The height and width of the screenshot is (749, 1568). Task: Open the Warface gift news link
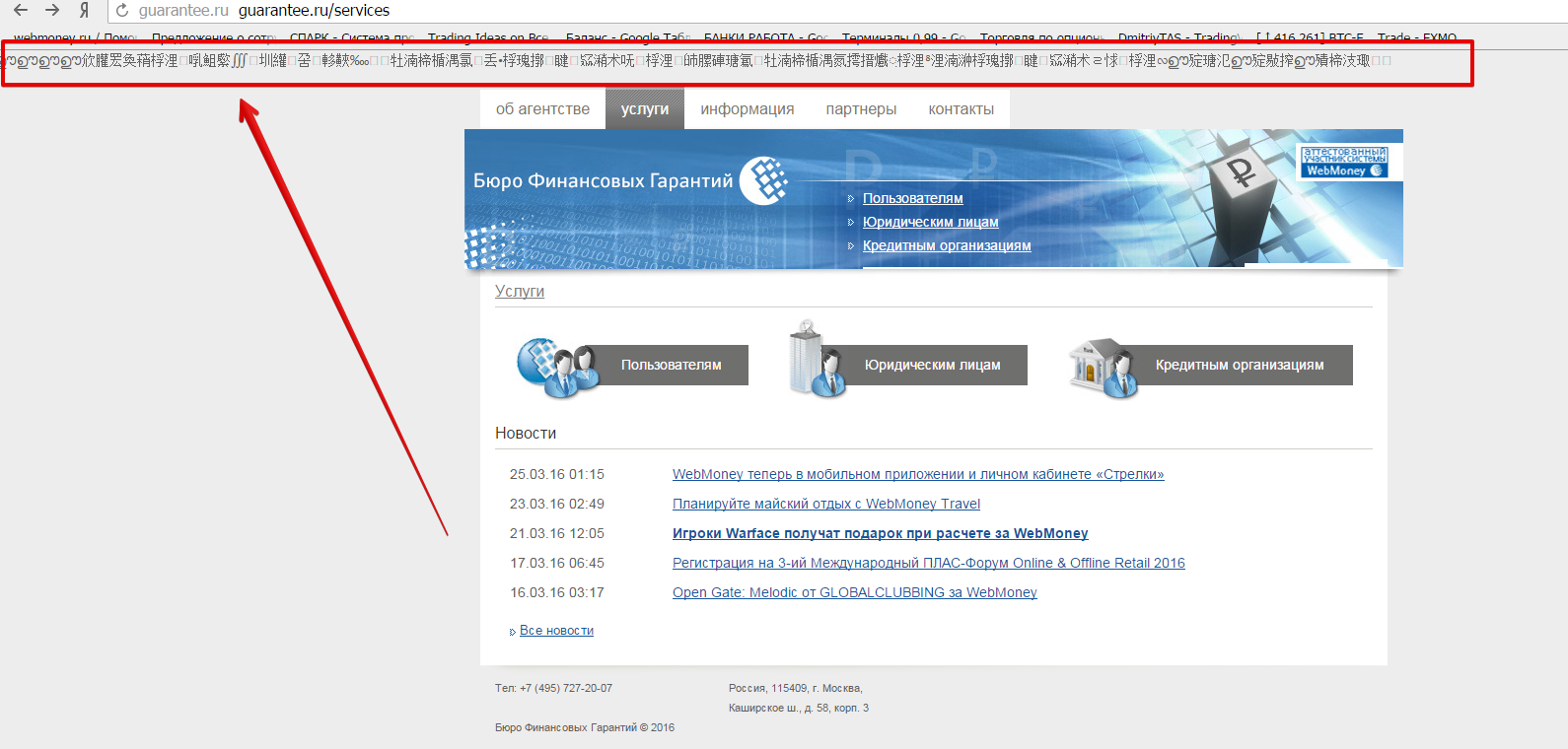point(881,533)
